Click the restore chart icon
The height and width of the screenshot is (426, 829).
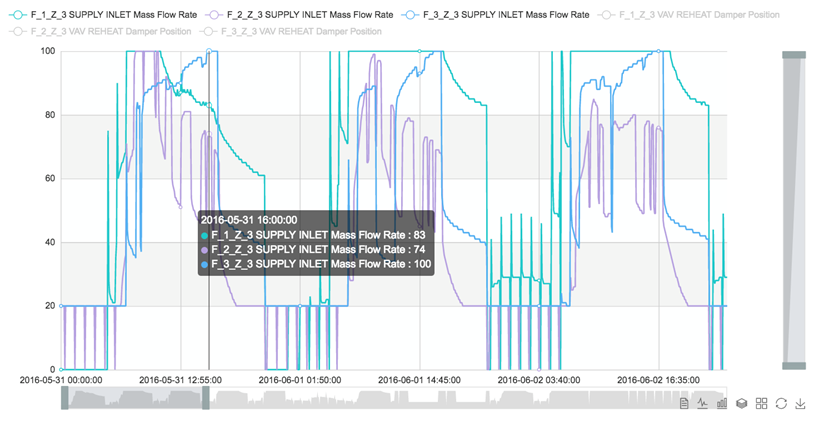tap(781, 403)
